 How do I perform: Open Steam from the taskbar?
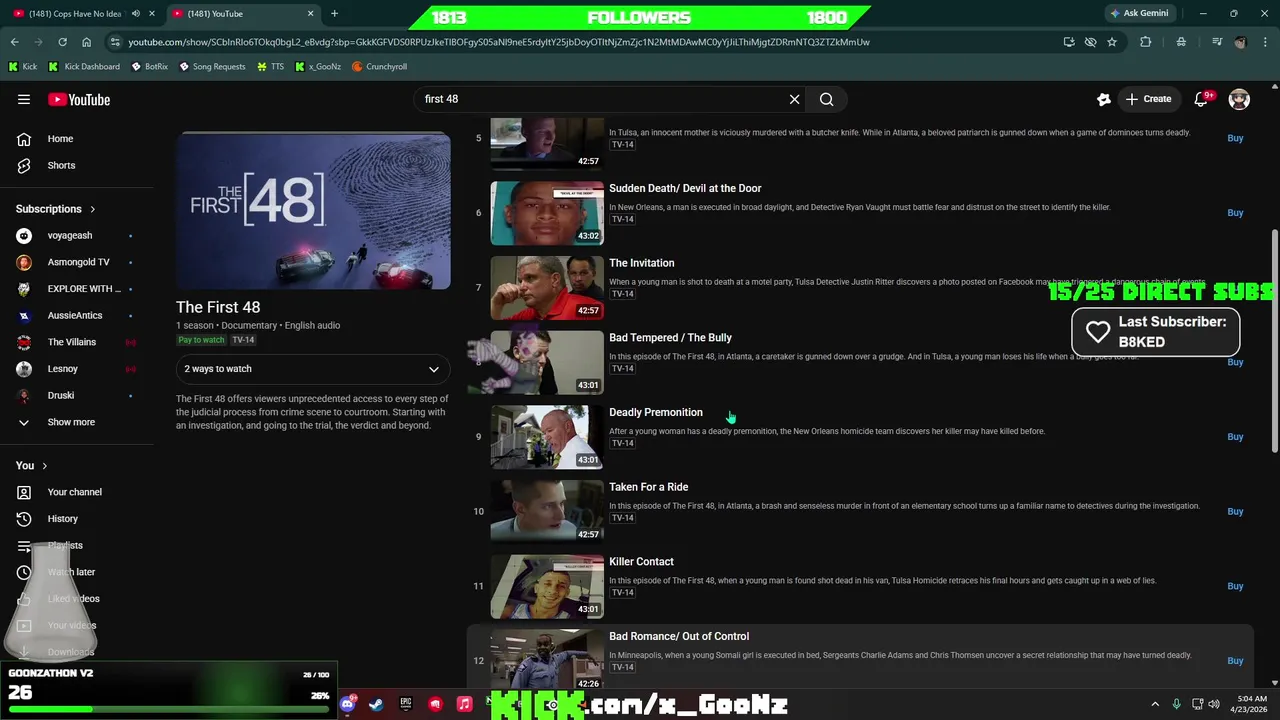point(376,704)
